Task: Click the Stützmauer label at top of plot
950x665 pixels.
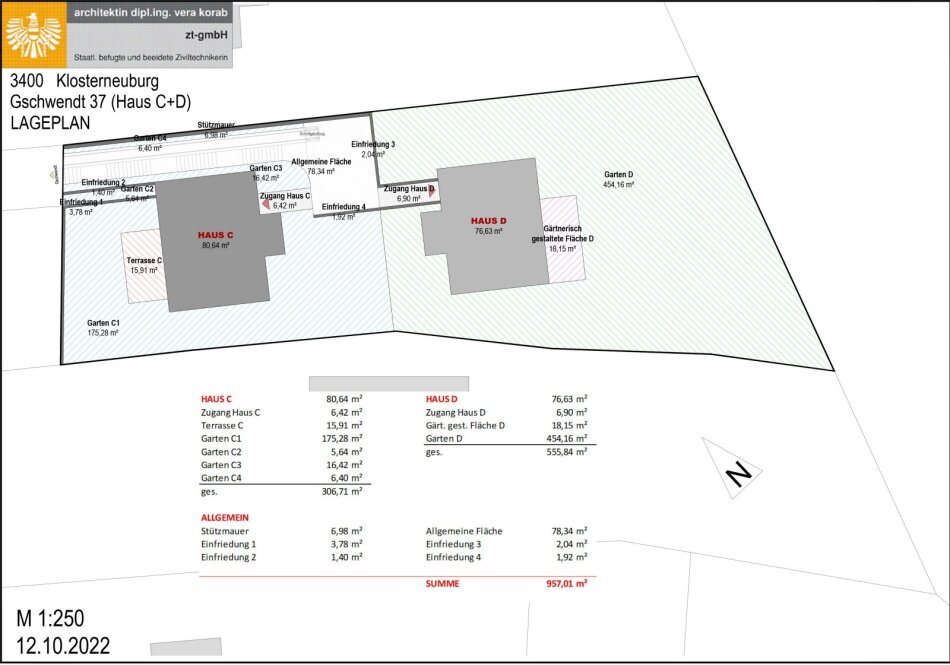Action: pos(216,125)
